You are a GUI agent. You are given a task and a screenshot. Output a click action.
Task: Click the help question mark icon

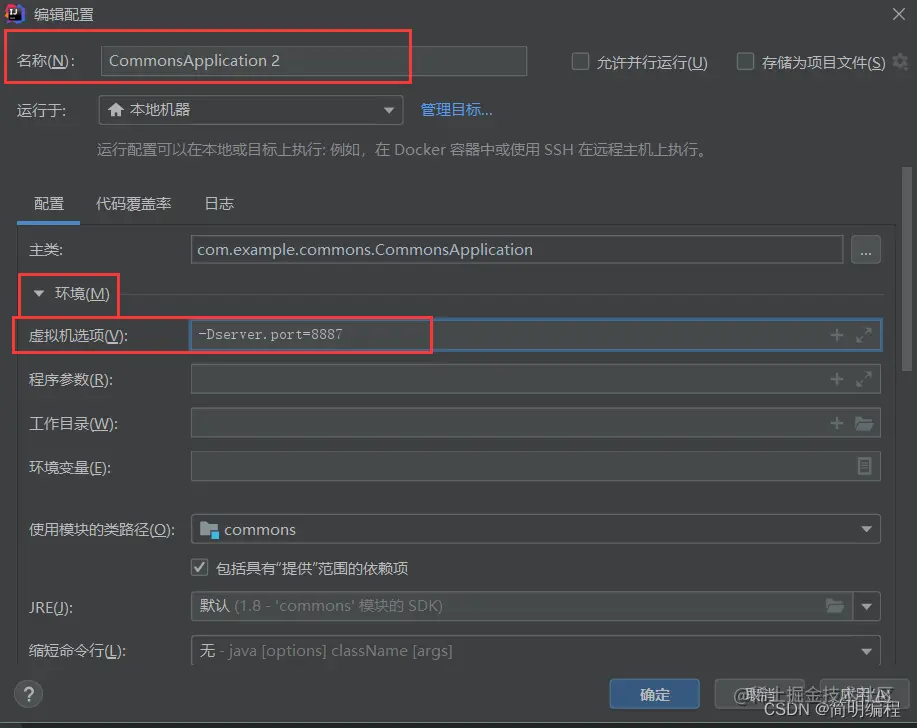[x=26, y=694]
